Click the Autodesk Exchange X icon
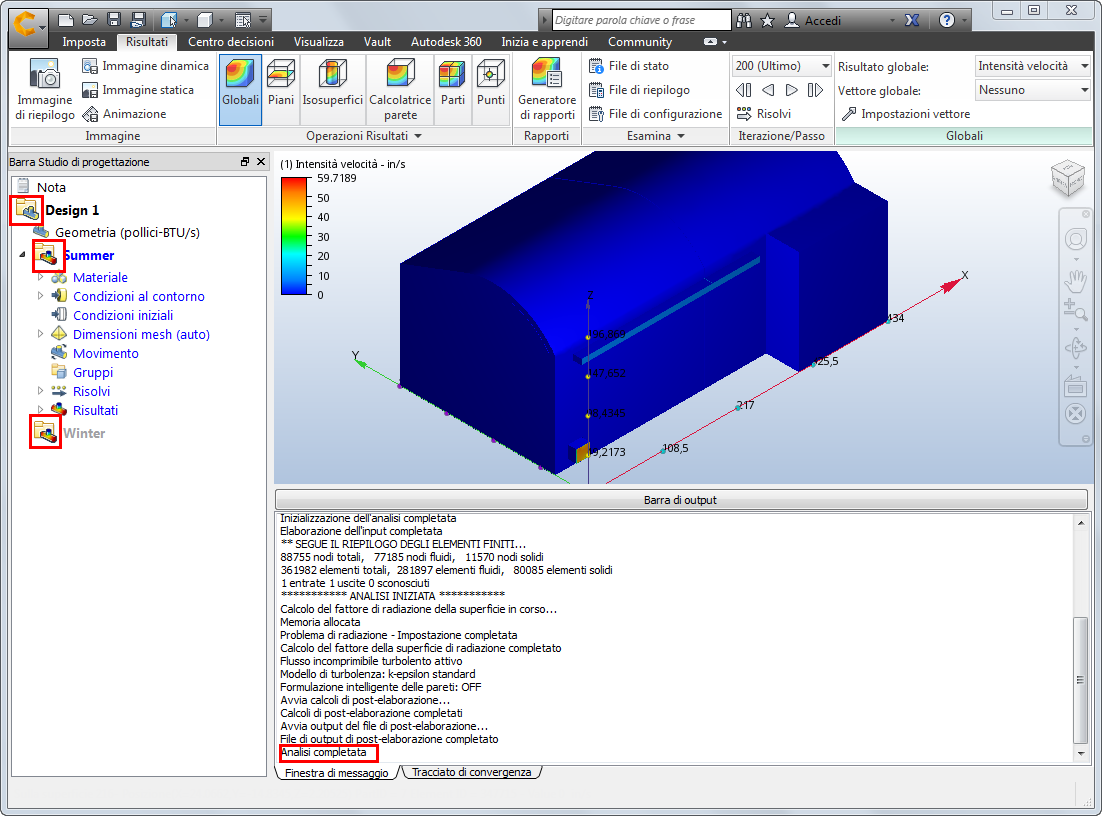Image resolution: width=1102 pixels, height=816 pixels. pyautogui.click(x=912, y=20)
